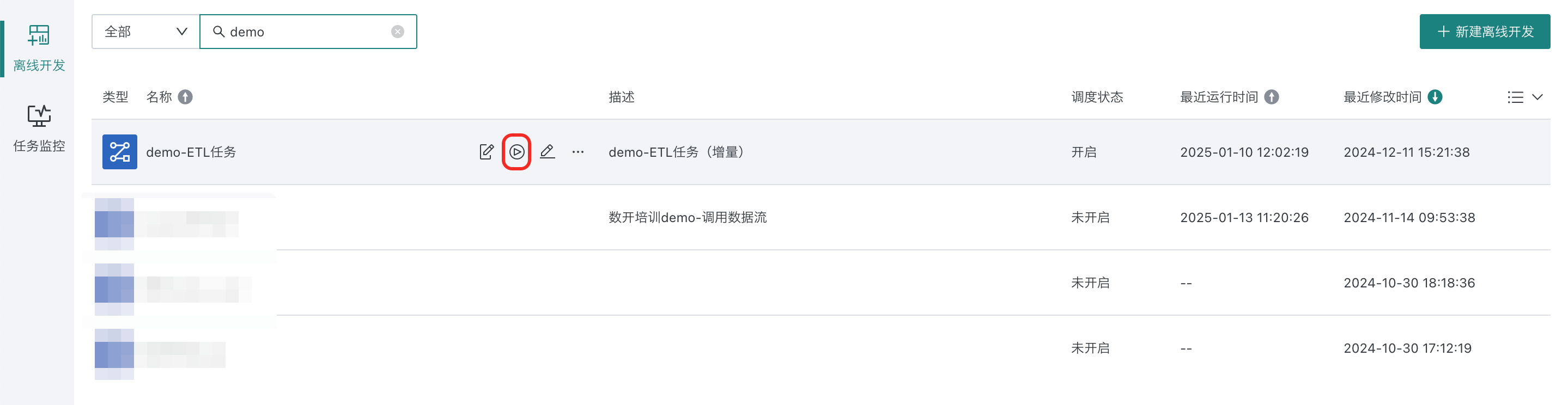Click the blurred second task thumbnail
Viewport: 1568px width, 405px height.
click(x=114, y=224)
